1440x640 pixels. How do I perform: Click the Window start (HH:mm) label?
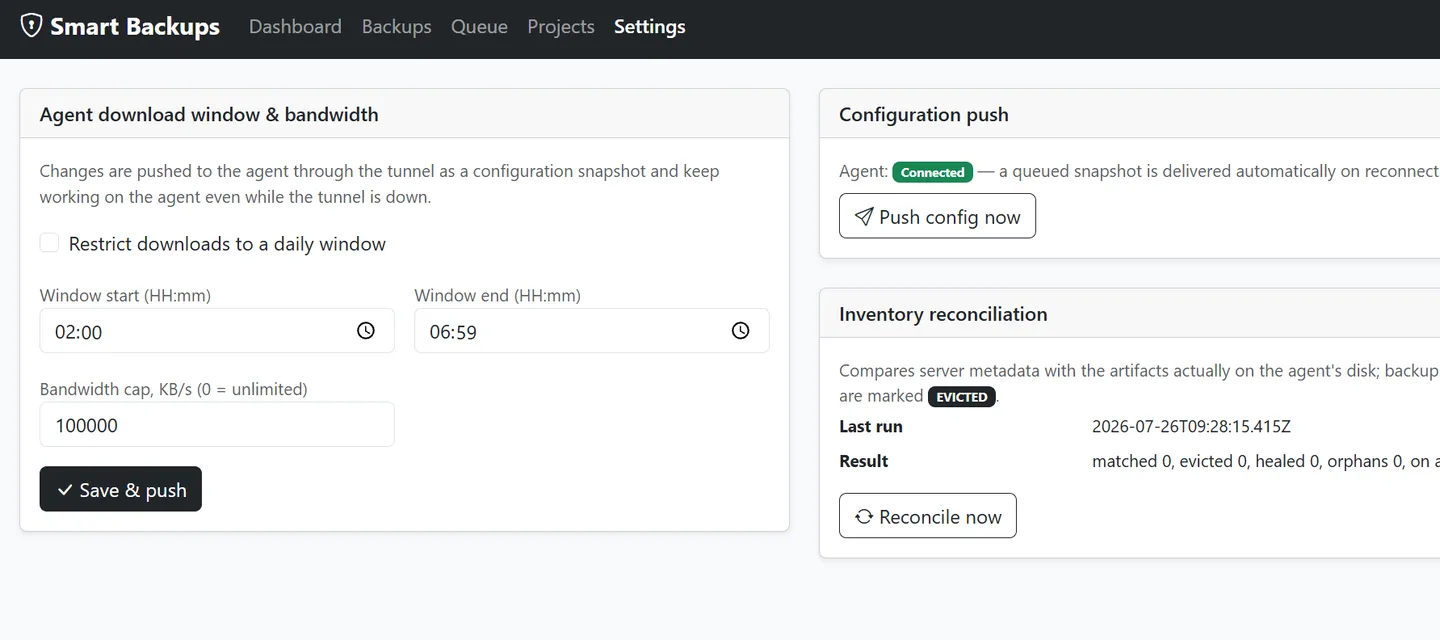(x=125, y=296)
